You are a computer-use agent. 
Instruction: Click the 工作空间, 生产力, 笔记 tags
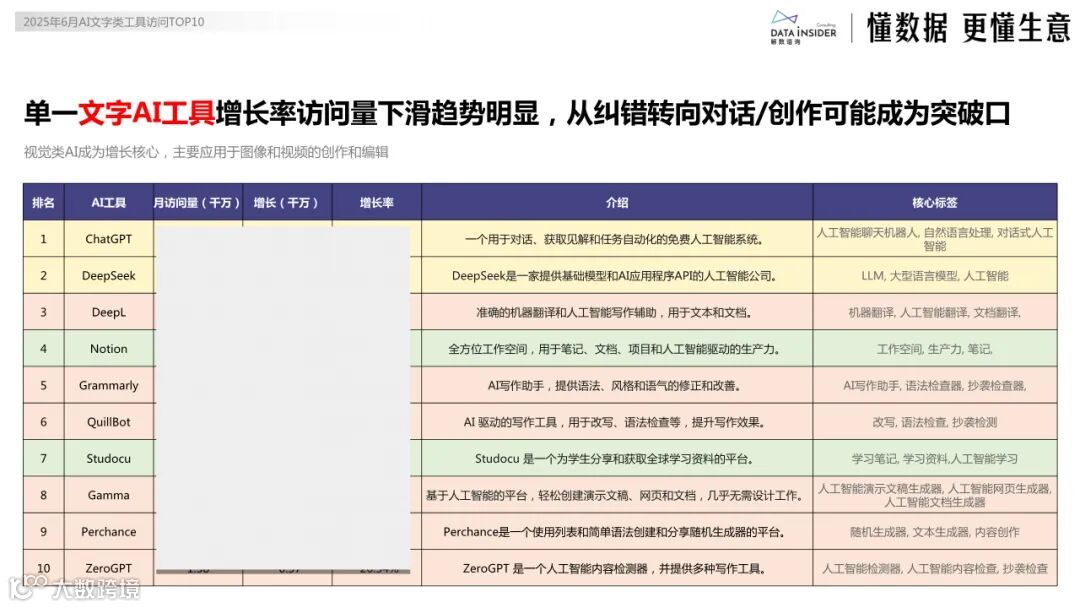[935, 348]
